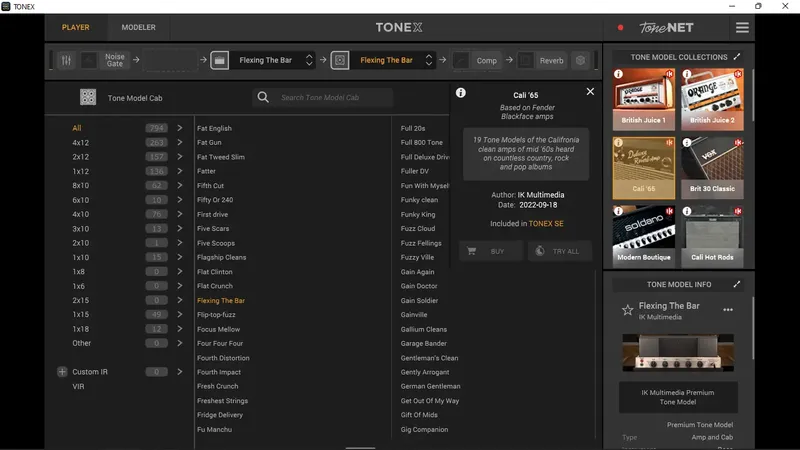Click the search magnifier icon
Image resolution: width=800 pixels, height=450 pixels.
click(263, 97)
